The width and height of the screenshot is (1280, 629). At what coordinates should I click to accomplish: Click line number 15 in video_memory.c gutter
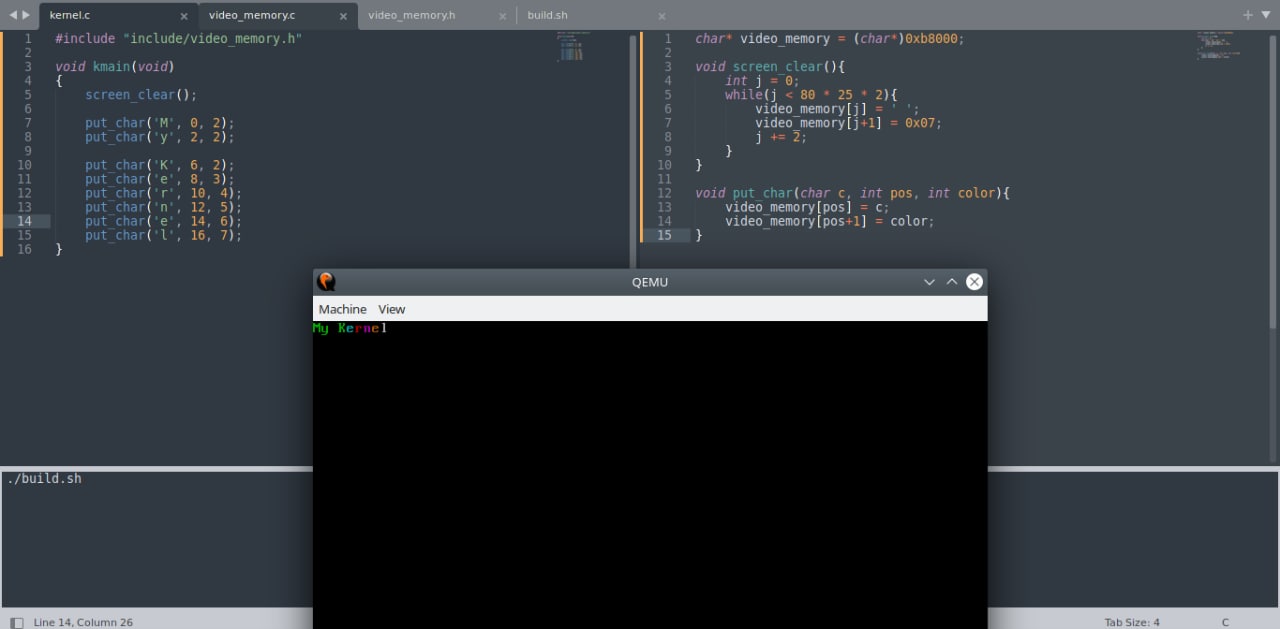click(x=664, y=234)
